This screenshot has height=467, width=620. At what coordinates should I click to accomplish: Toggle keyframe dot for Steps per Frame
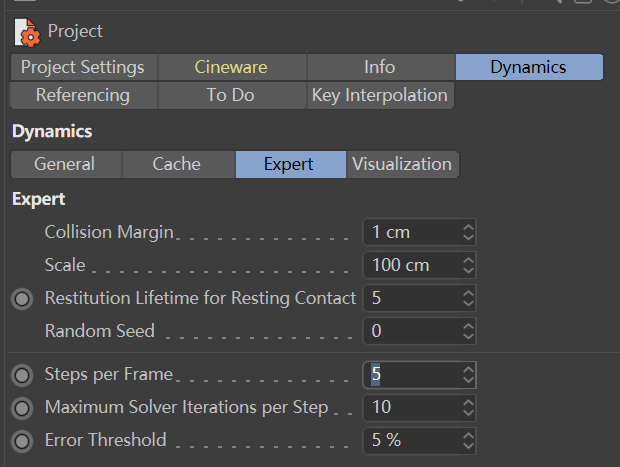click(22, 375)
